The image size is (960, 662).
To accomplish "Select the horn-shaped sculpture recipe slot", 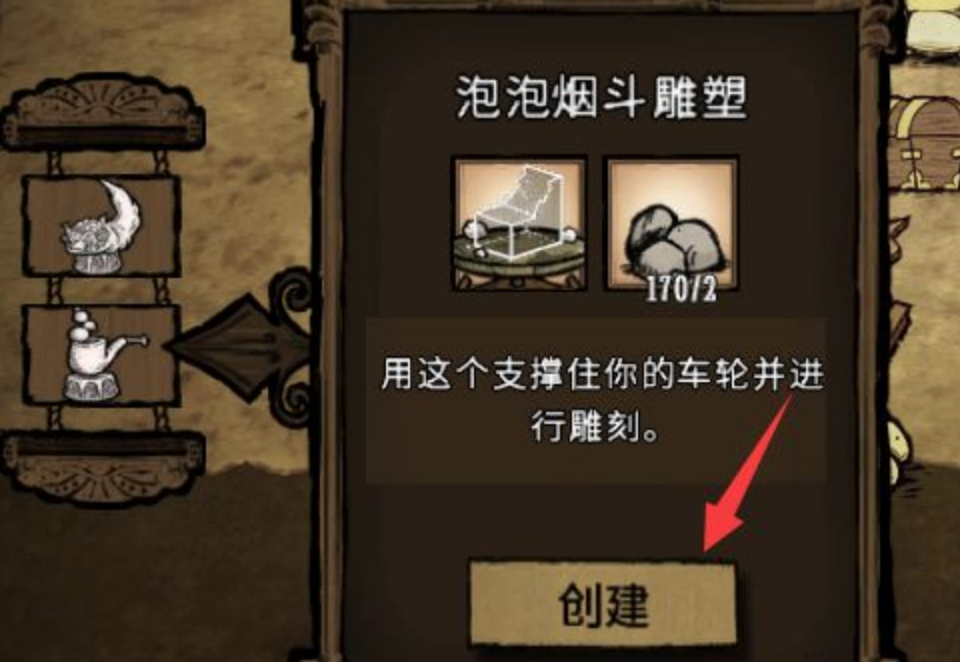I will pos(102,225).
